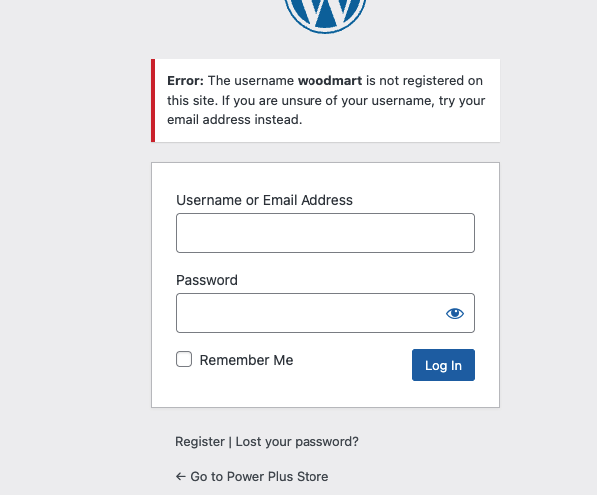597x495 pixels.
Task: Show password using the eye icon
Action: pyautogui.click(x=455, y=313)
